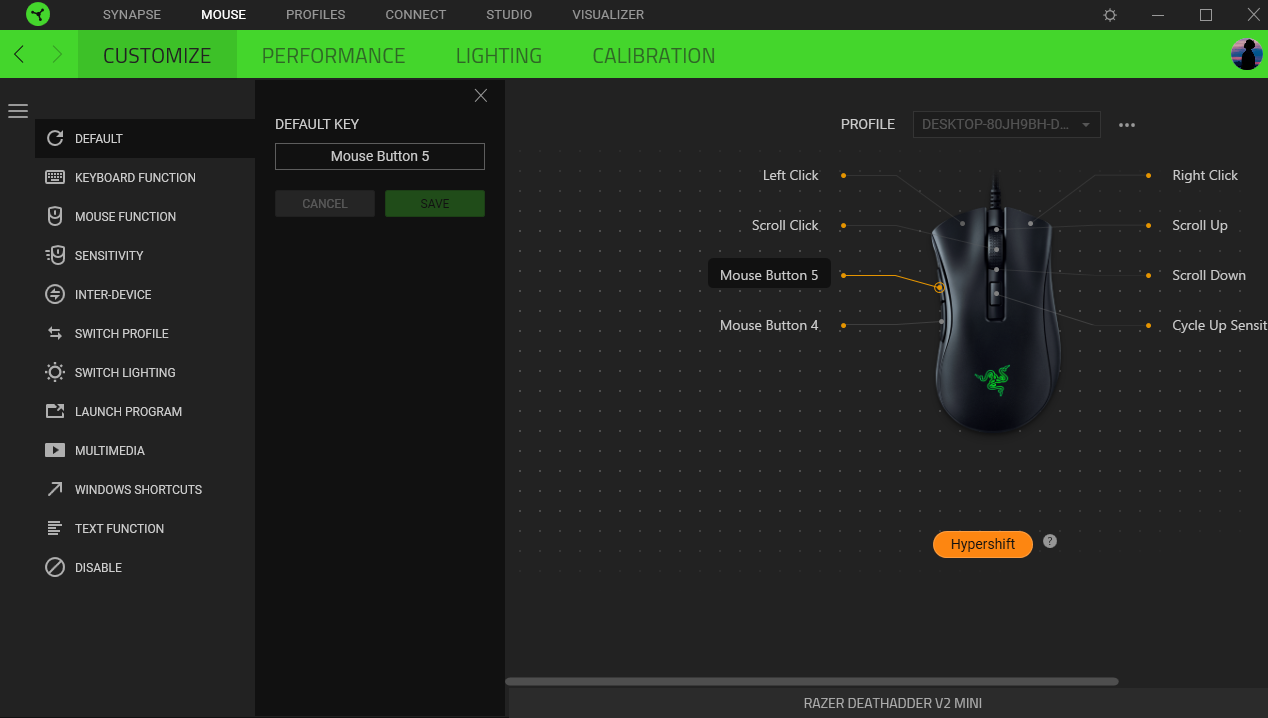Open profile options three-dots menu
The image size is (1268, 718).
pyautogui.click(x=1127, y=125)
